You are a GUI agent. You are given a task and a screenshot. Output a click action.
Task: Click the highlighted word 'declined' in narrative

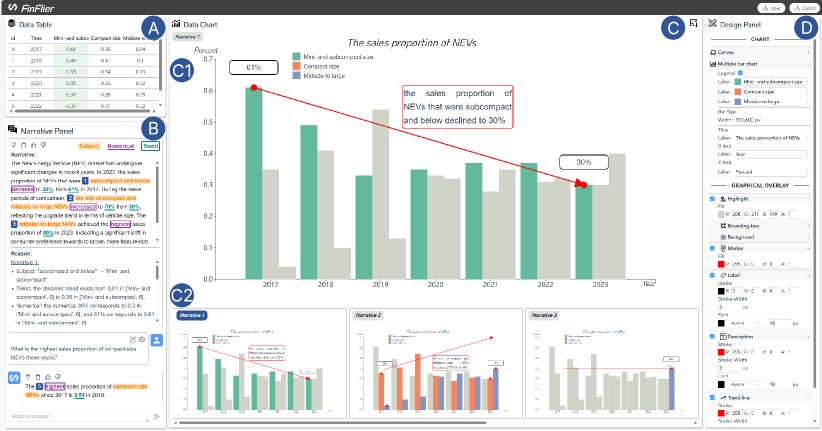click(23, 189)
